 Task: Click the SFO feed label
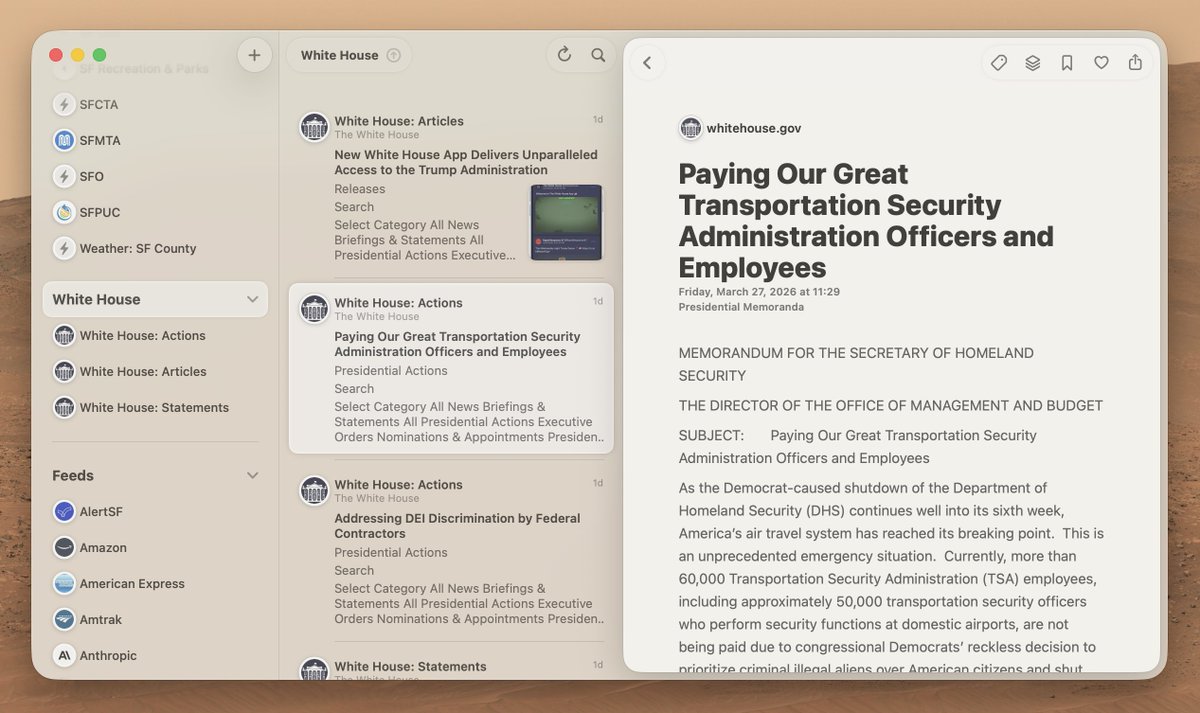(x=92, y=176)
